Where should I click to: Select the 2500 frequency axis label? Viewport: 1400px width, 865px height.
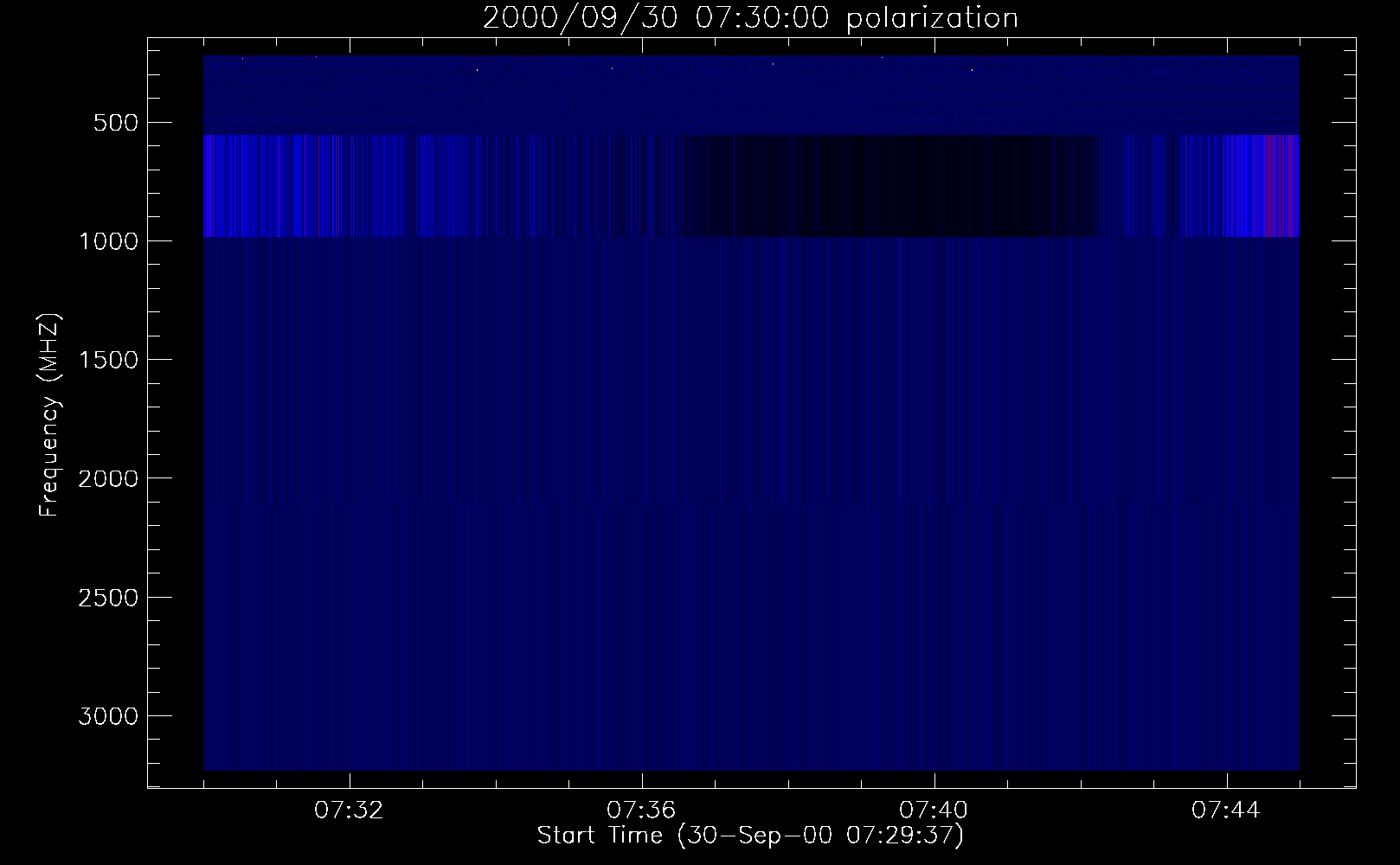point(108,598)
